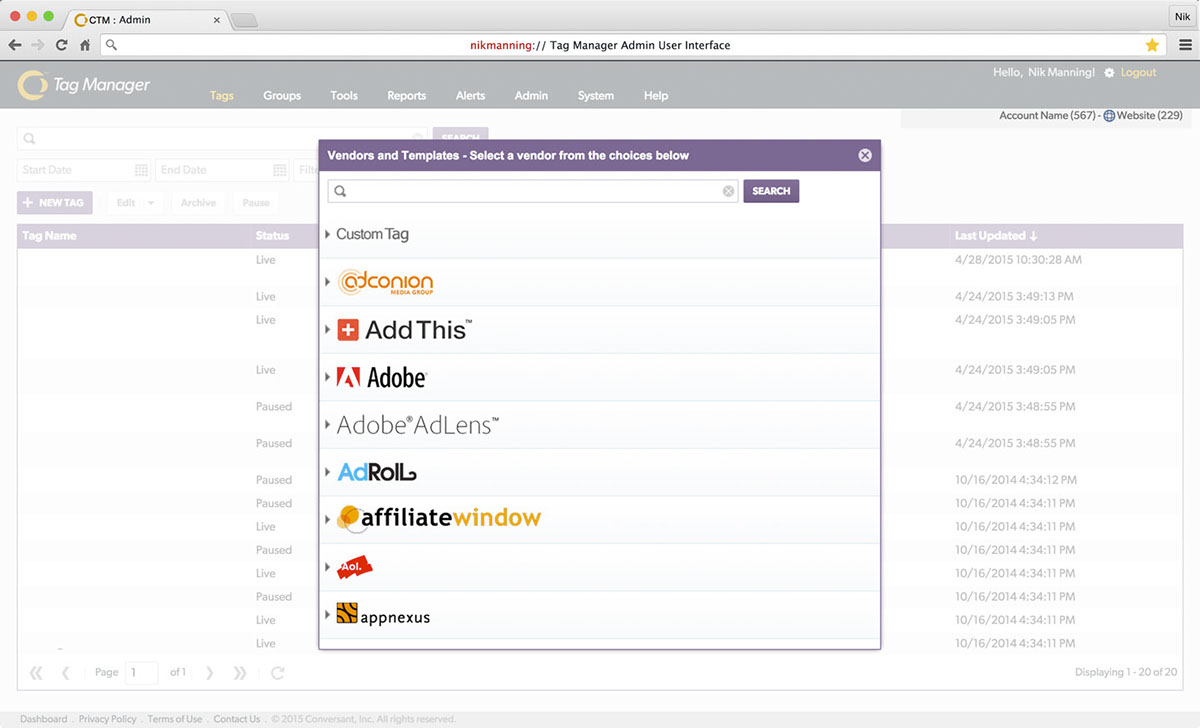The height and width of the screenshot is (728, 1200).
Task: Open the browser hamburger menu
Action: coord(1183,45)
